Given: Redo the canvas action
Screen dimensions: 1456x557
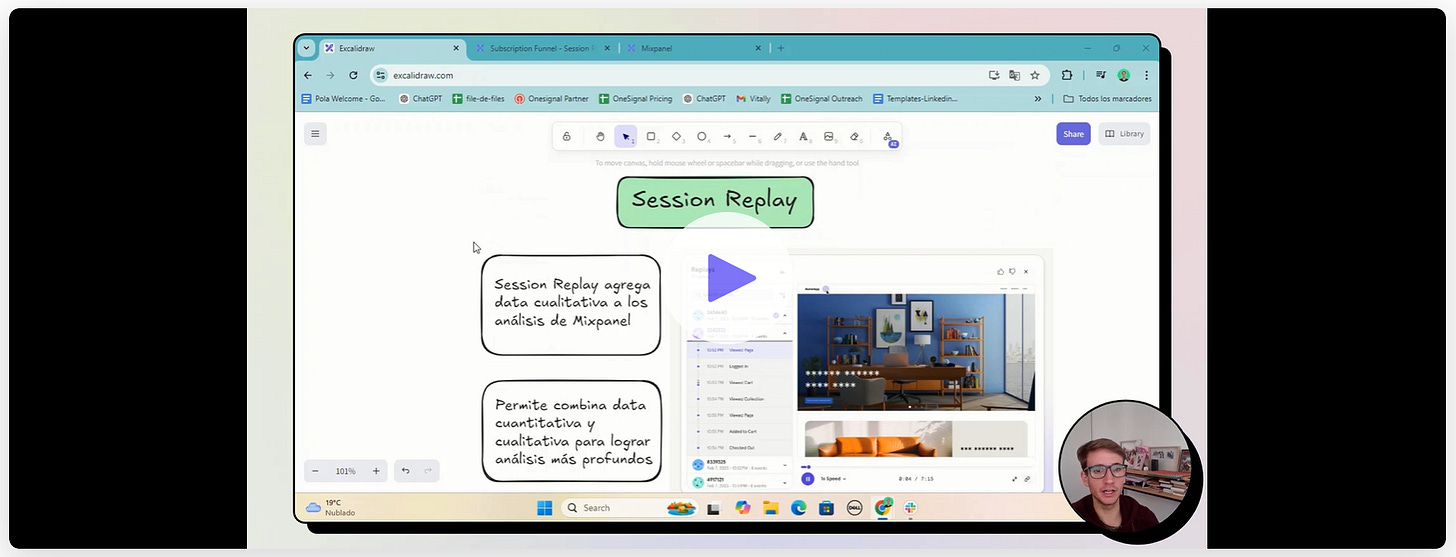Looking at the screenshot, I should pos(428,471).
